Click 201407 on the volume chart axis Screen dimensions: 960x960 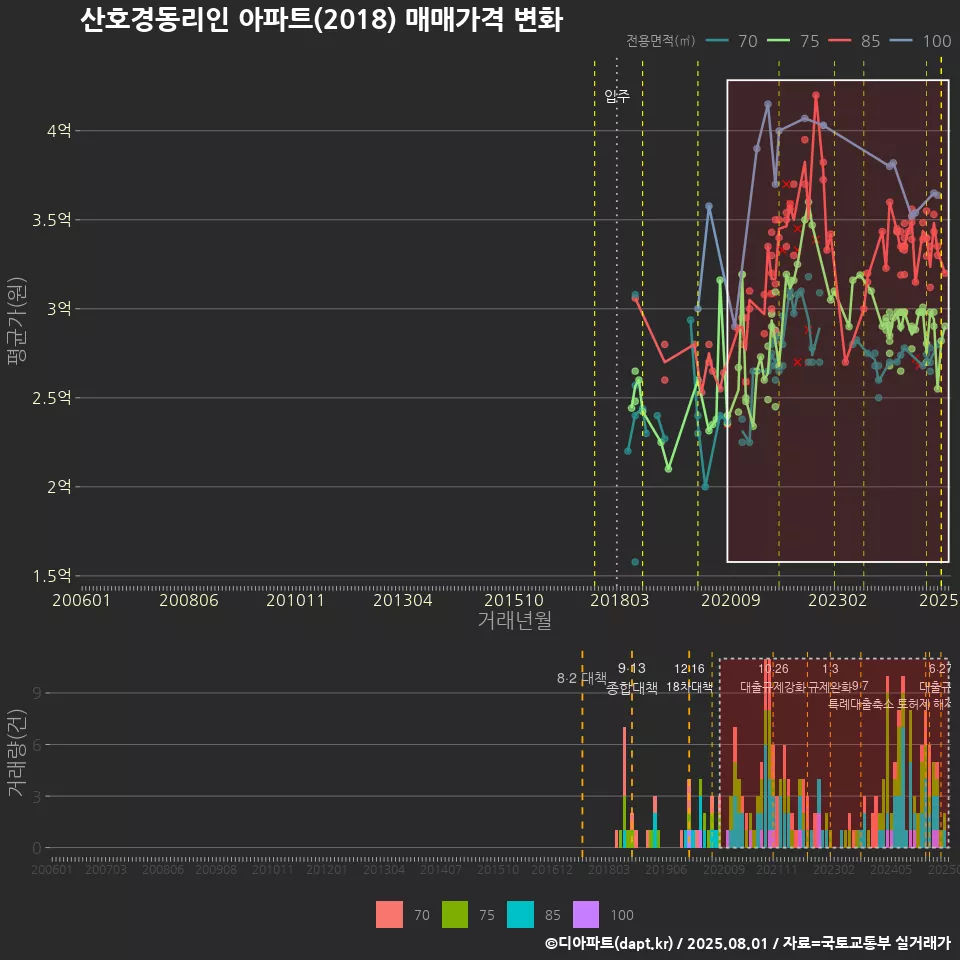coord(441,869)
